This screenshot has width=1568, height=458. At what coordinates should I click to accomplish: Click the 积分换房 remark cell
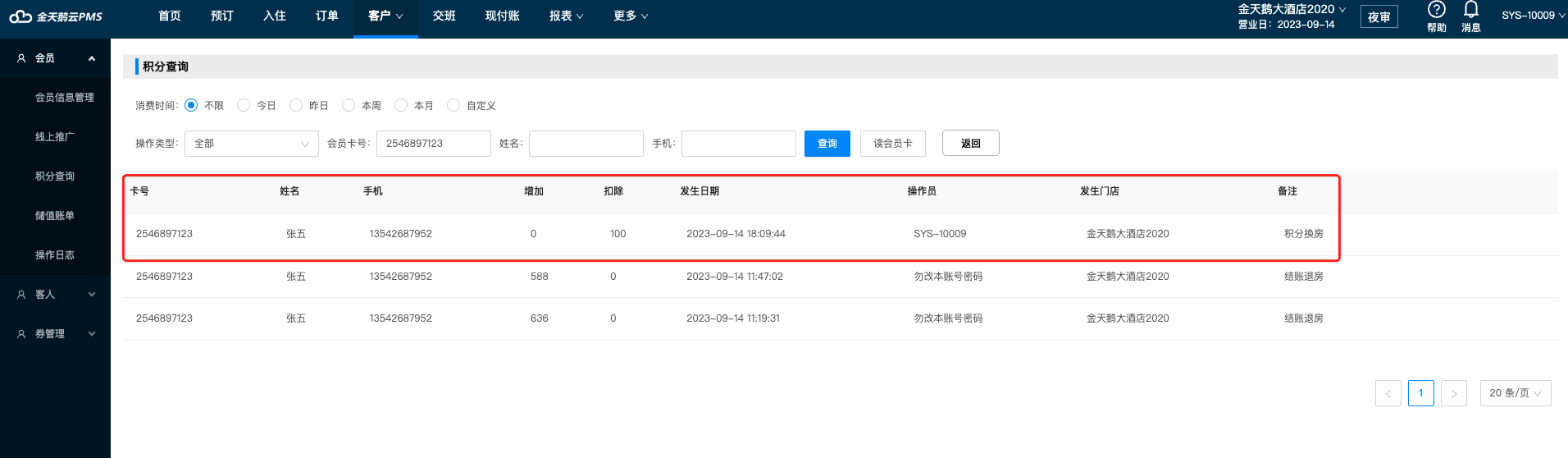(1304, 234)
